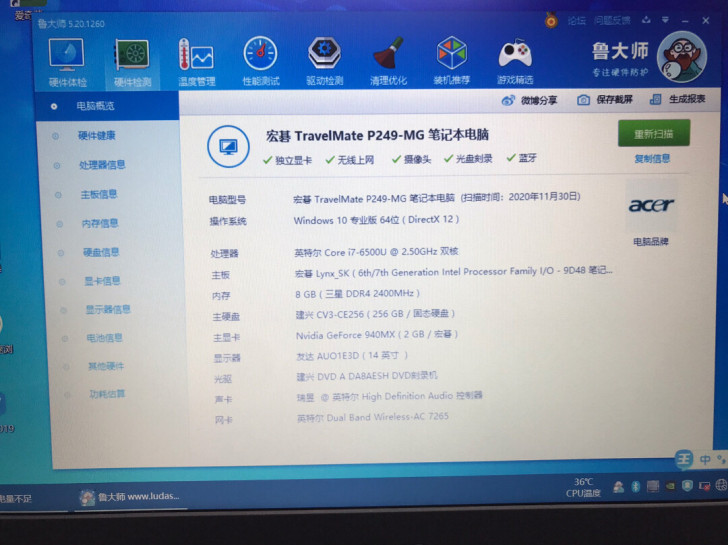Open 论坛 forum link in title bar
728x545 pixels.
(x=576, y=21)
